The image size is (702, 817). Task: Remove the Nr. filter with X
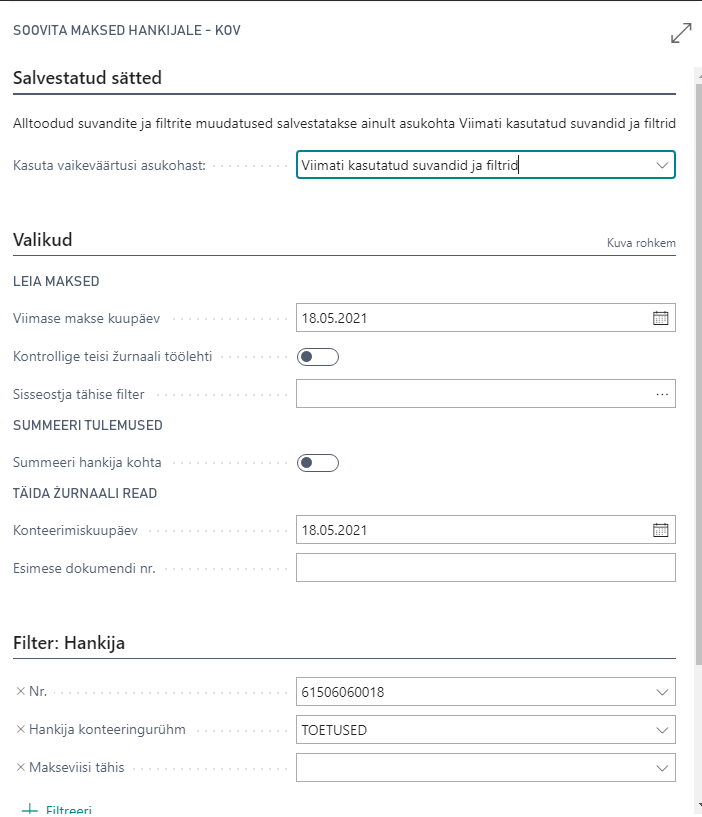21,691
